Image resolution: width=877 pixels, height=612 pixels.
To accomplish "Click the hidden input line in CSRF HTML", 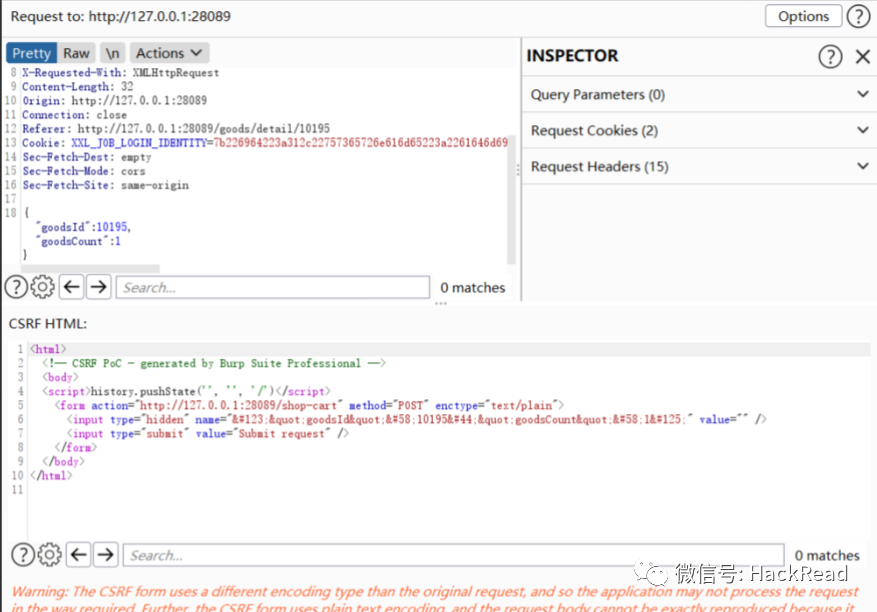I will (x=416, y=420).
